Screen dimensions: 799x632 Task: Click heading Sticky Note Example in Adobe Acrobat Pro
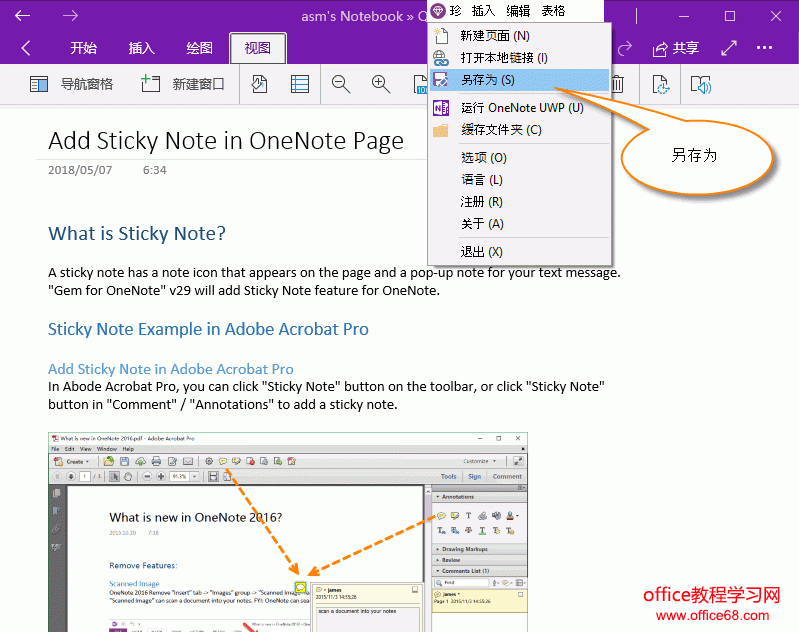tap(208, 329)
